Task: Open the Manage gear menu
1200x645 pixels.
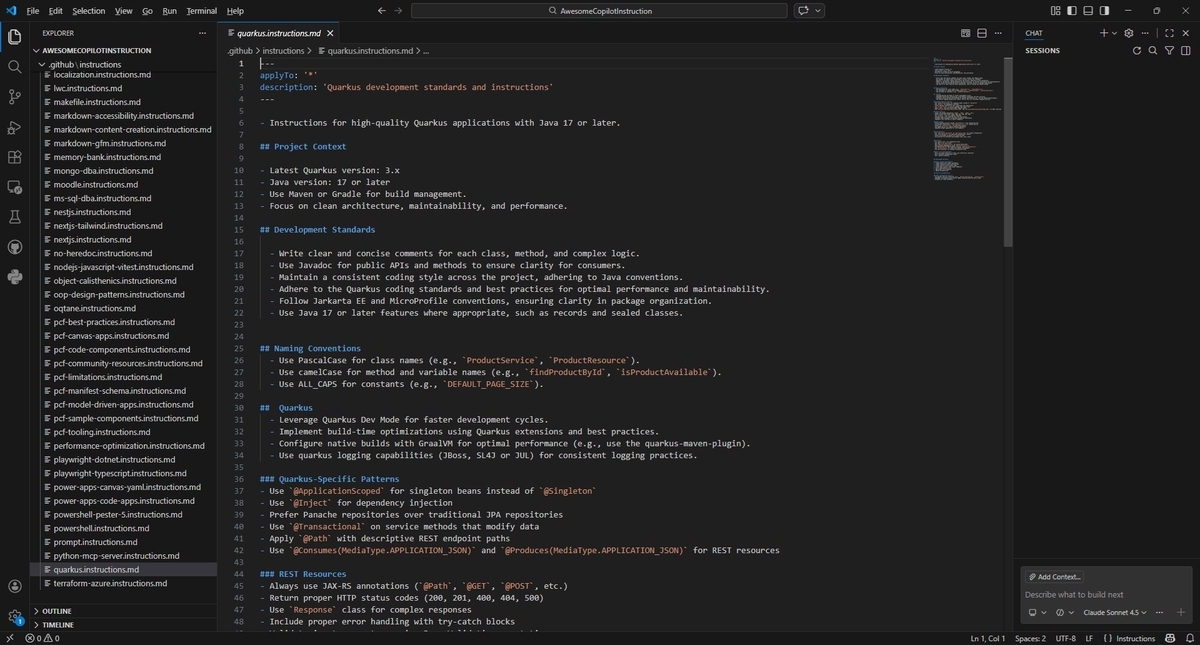Action: tap(14, 617)
